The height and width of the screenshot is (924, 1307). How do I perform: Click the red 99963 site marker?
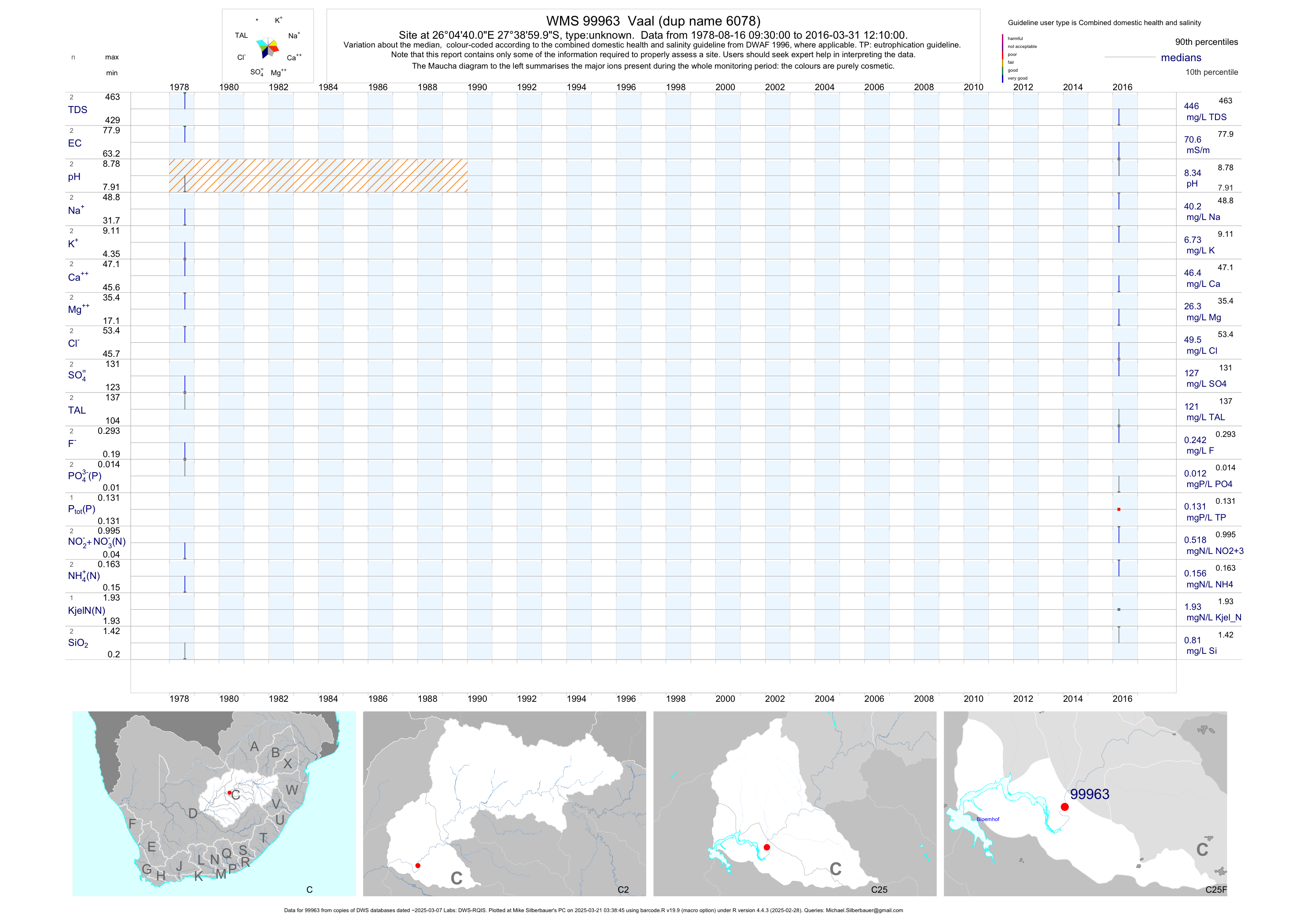pyautogui.click(x=1064, y=807)
